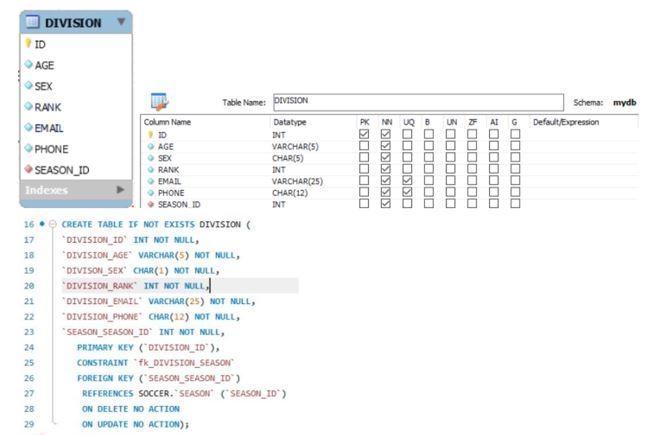Click the Datatype column header
Image resolution: width=666 pixels, height=435 pixels.
click(x=290, y=122)
